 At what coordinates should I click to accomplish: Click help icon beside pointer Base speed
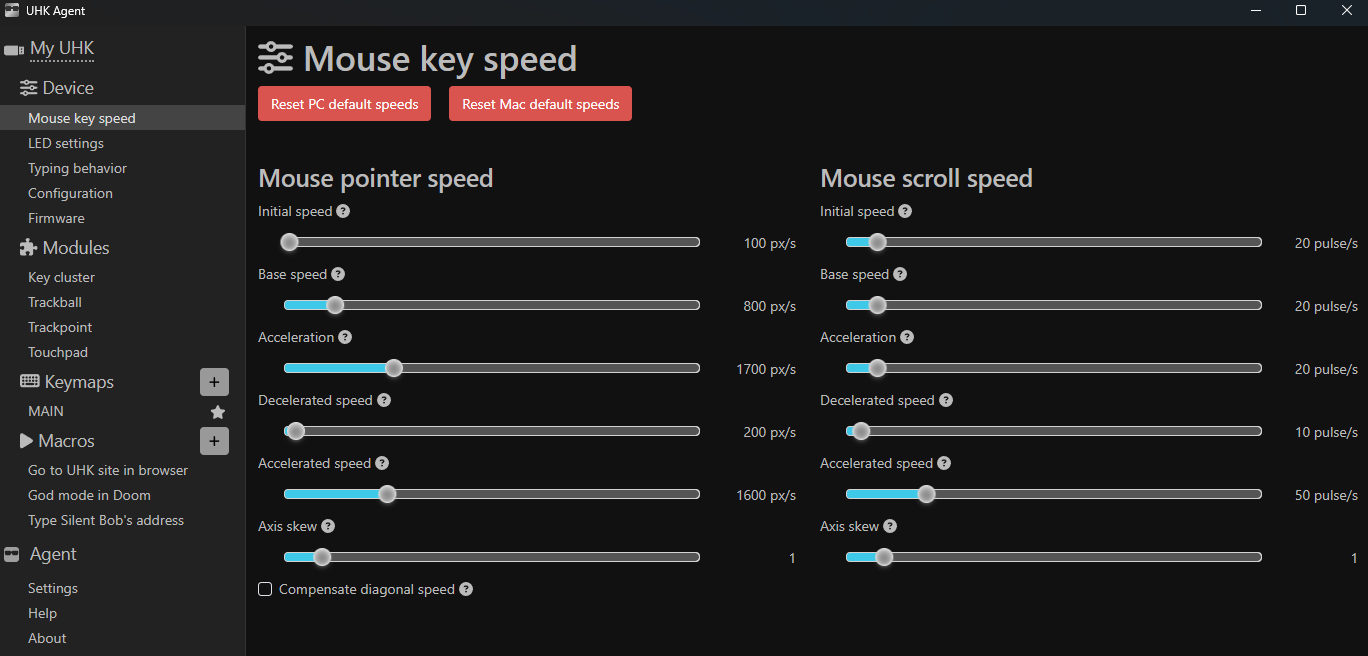[338, 274]
